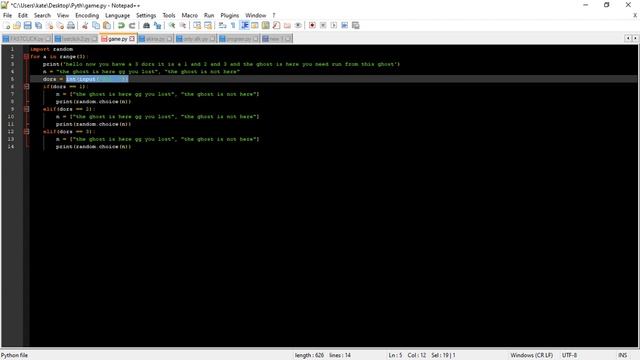Open the File menu
Screen dimensions: 640x360
click(x=7, y=15)
